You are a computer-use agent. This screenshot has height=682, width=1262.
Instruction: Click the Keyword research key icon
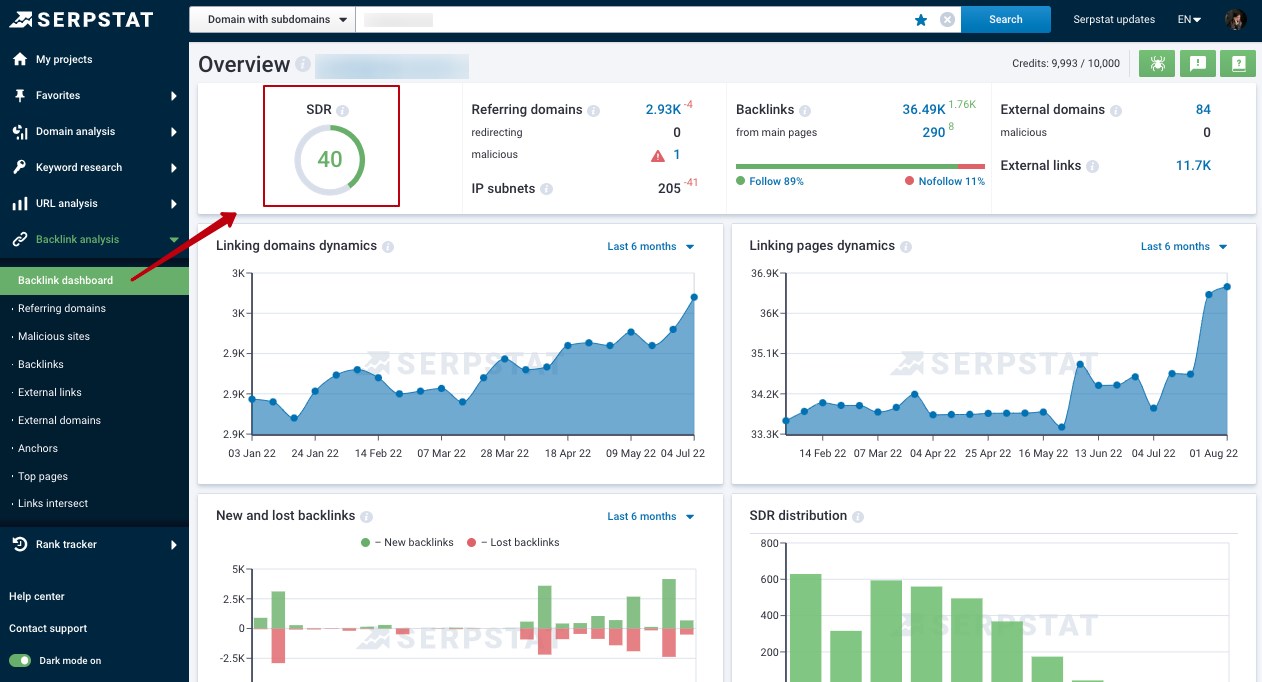pos(20,167)
